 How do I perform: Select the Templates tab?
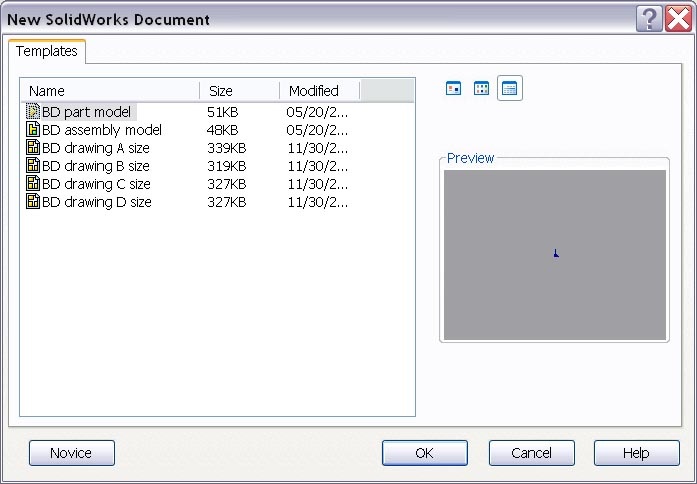[x=47, y=51]
